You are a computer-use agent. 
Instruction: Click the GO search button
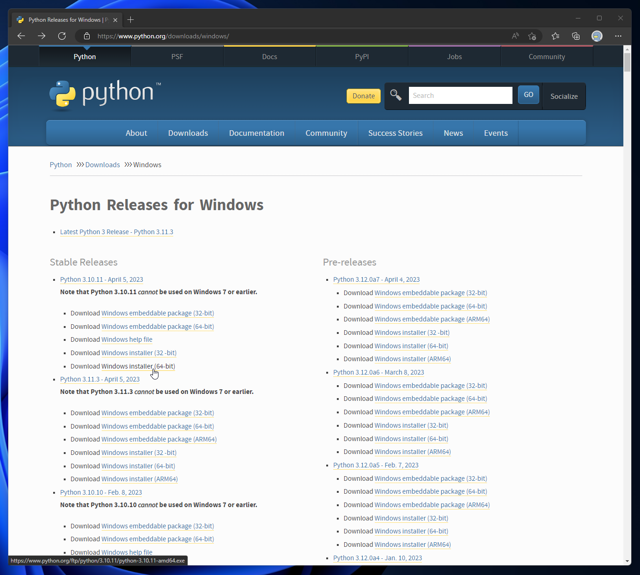(528, 95)
